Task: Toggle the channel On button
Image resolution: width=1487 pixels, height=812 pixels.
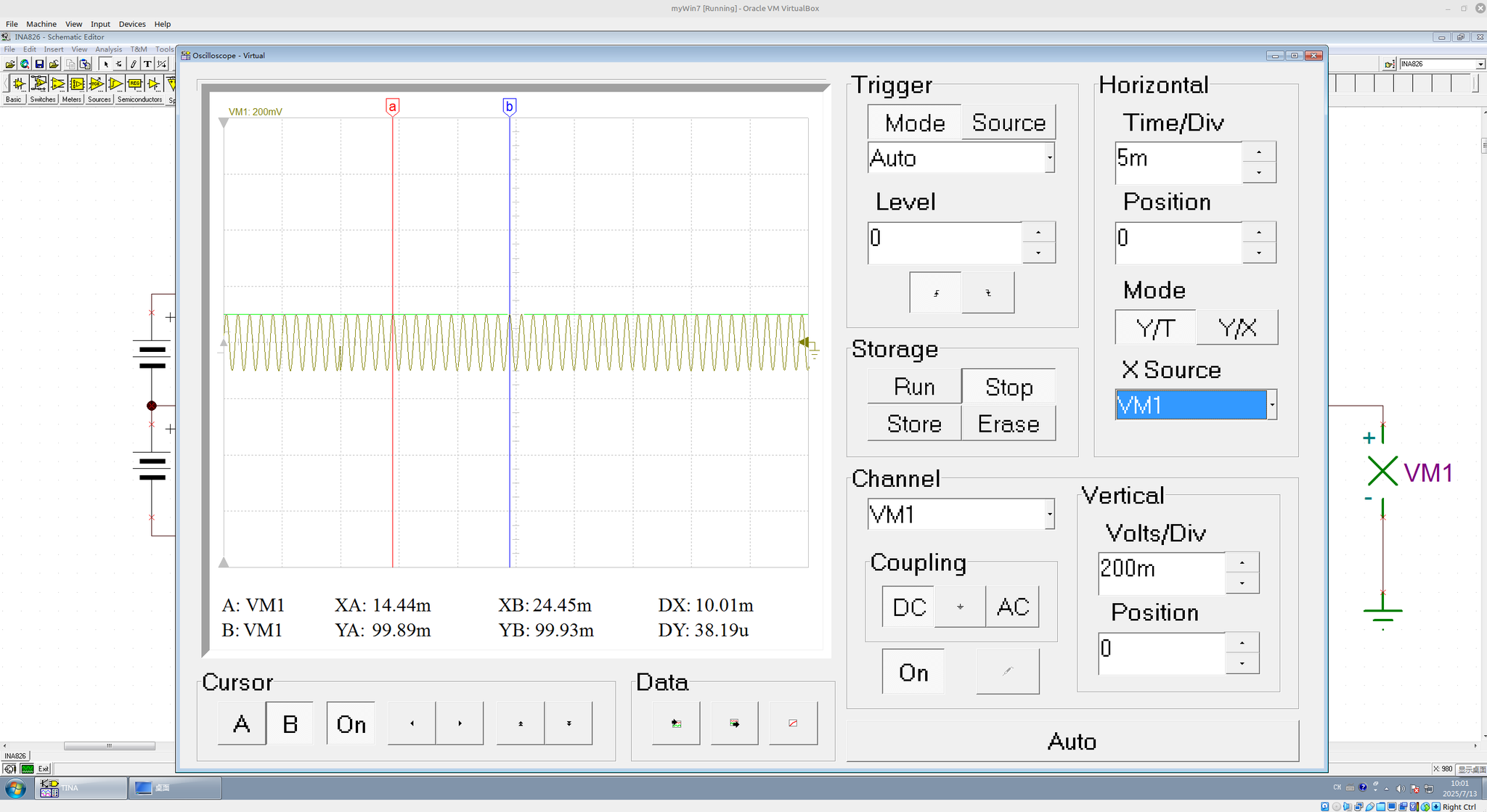Action: [x=913, y=673]
